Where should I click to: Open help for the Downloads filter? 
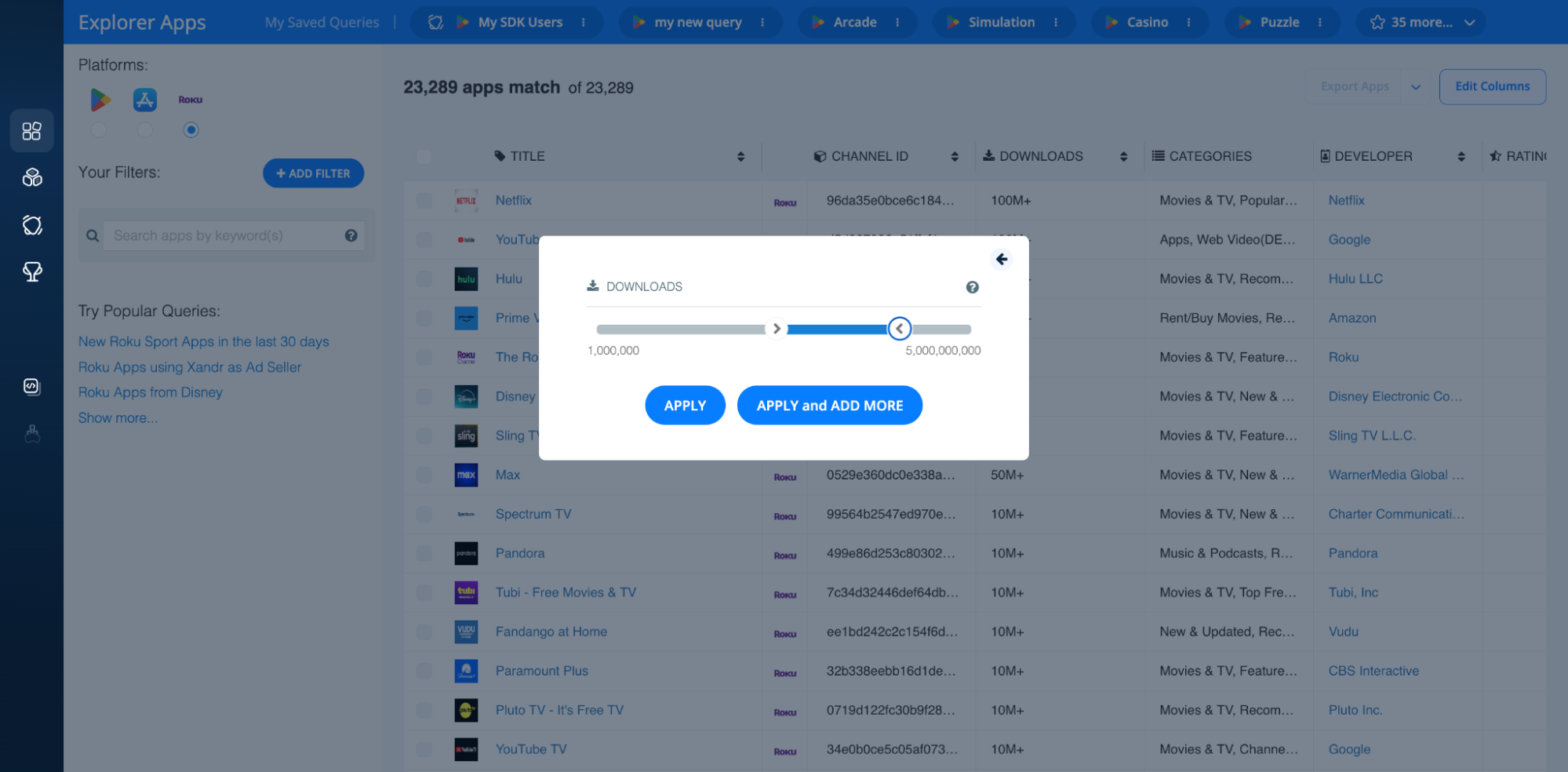tap(973, 287)
